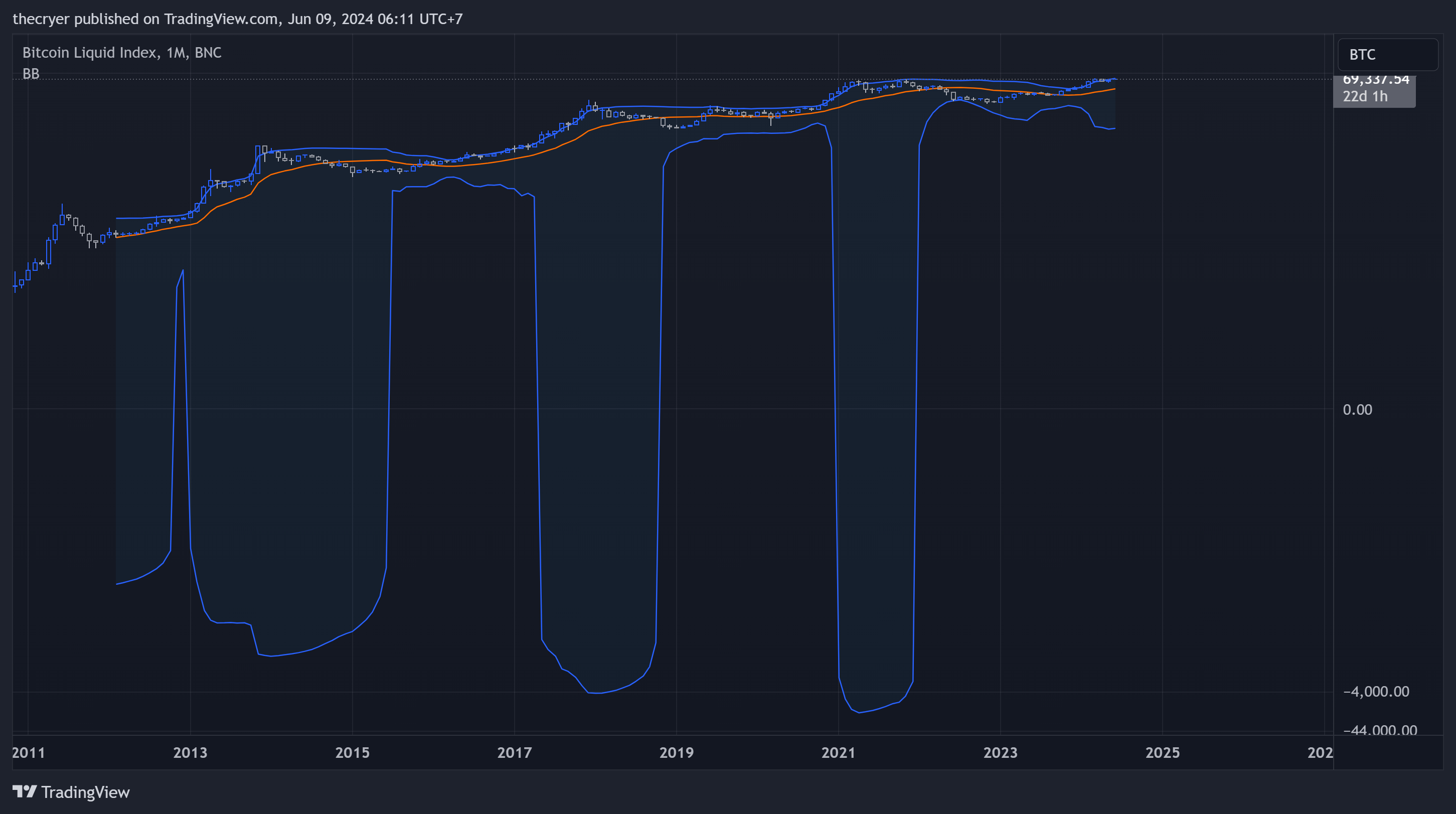Click the −44,000.00 price axis label

[1380, 730]
